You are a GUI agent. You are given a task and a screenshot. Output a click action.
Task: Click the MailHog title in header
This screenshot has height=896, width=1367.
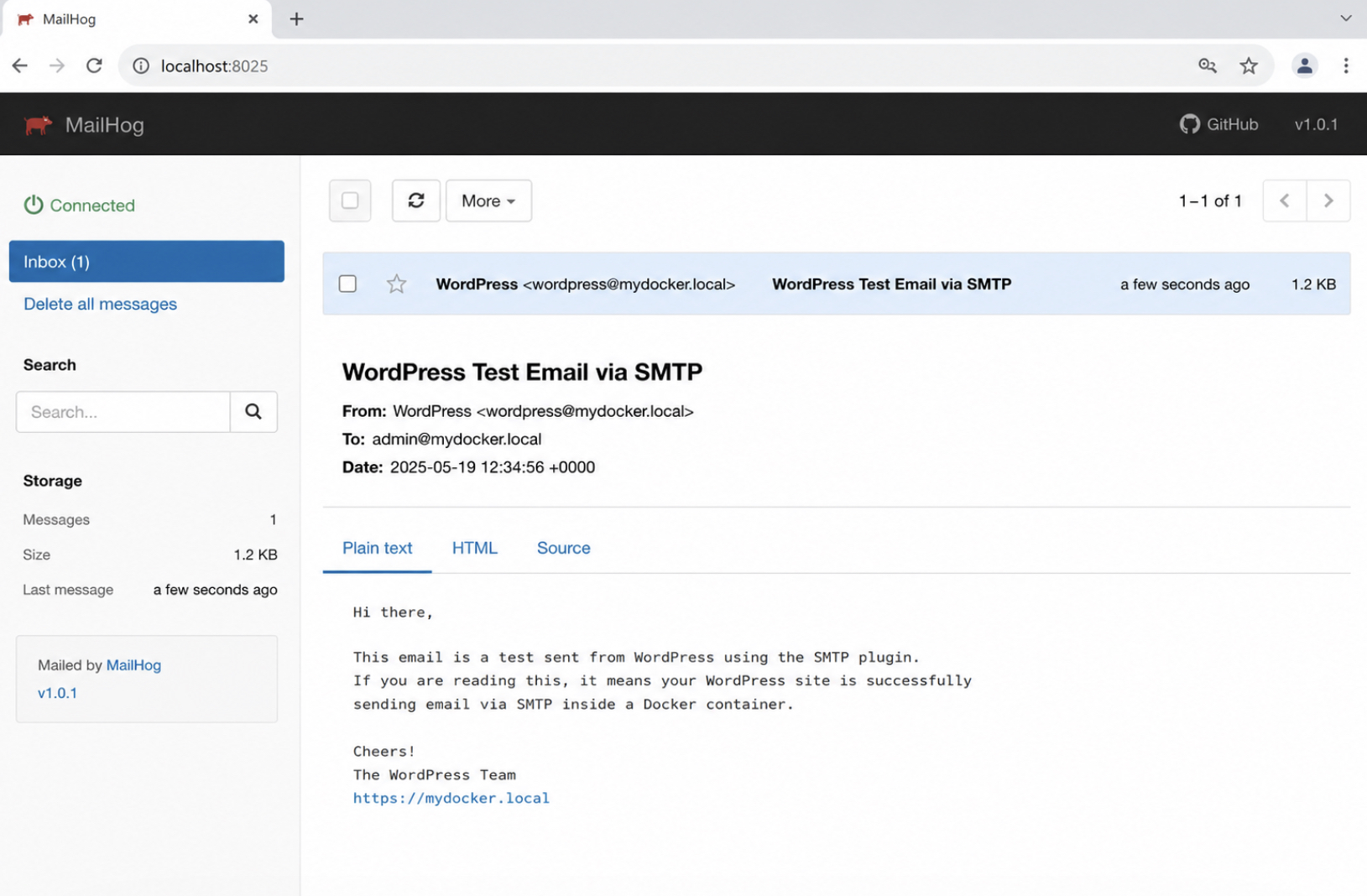[x=105, y=125]
